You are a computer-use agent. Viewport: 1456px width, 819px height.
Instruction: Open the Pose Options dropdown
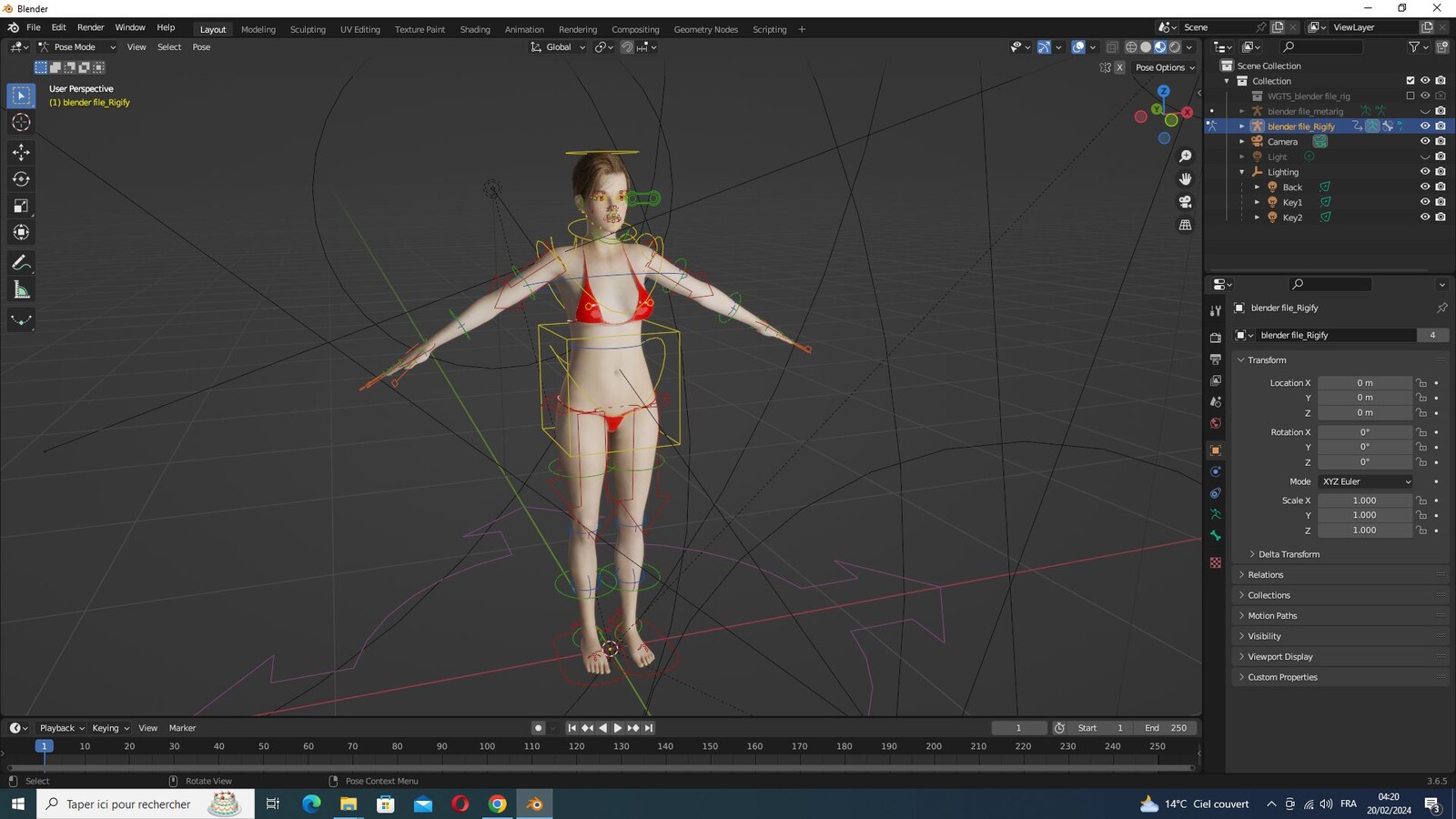(x=1165, y=67)
